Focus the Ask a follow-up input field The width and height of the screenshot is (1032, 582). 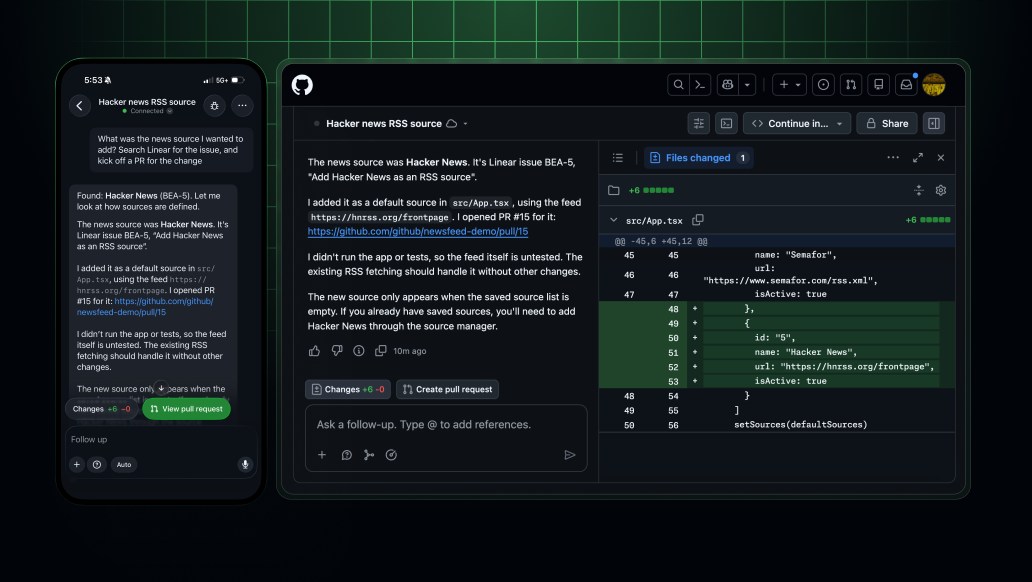pos(446,425)
